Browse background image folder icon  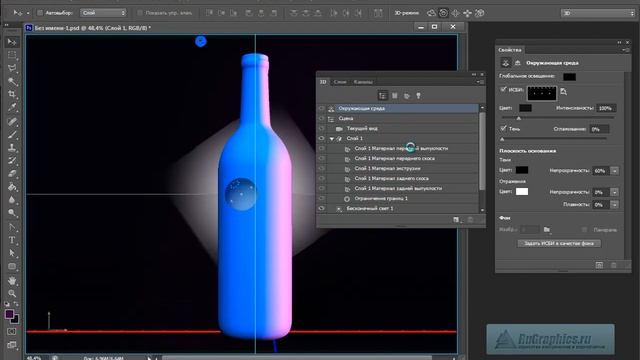click(547, 230)
